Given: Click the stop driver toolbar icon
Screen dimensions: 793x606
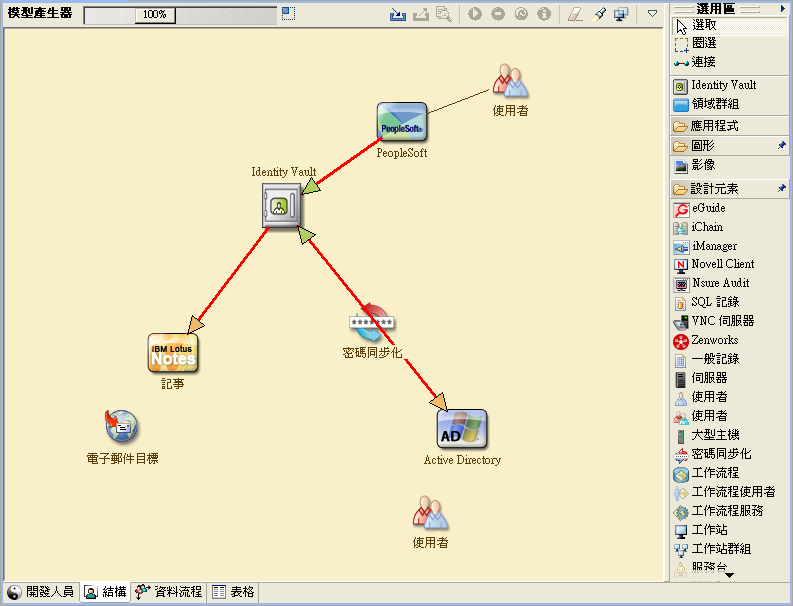Looking at the screenshot, I should (x=498, y=14).
